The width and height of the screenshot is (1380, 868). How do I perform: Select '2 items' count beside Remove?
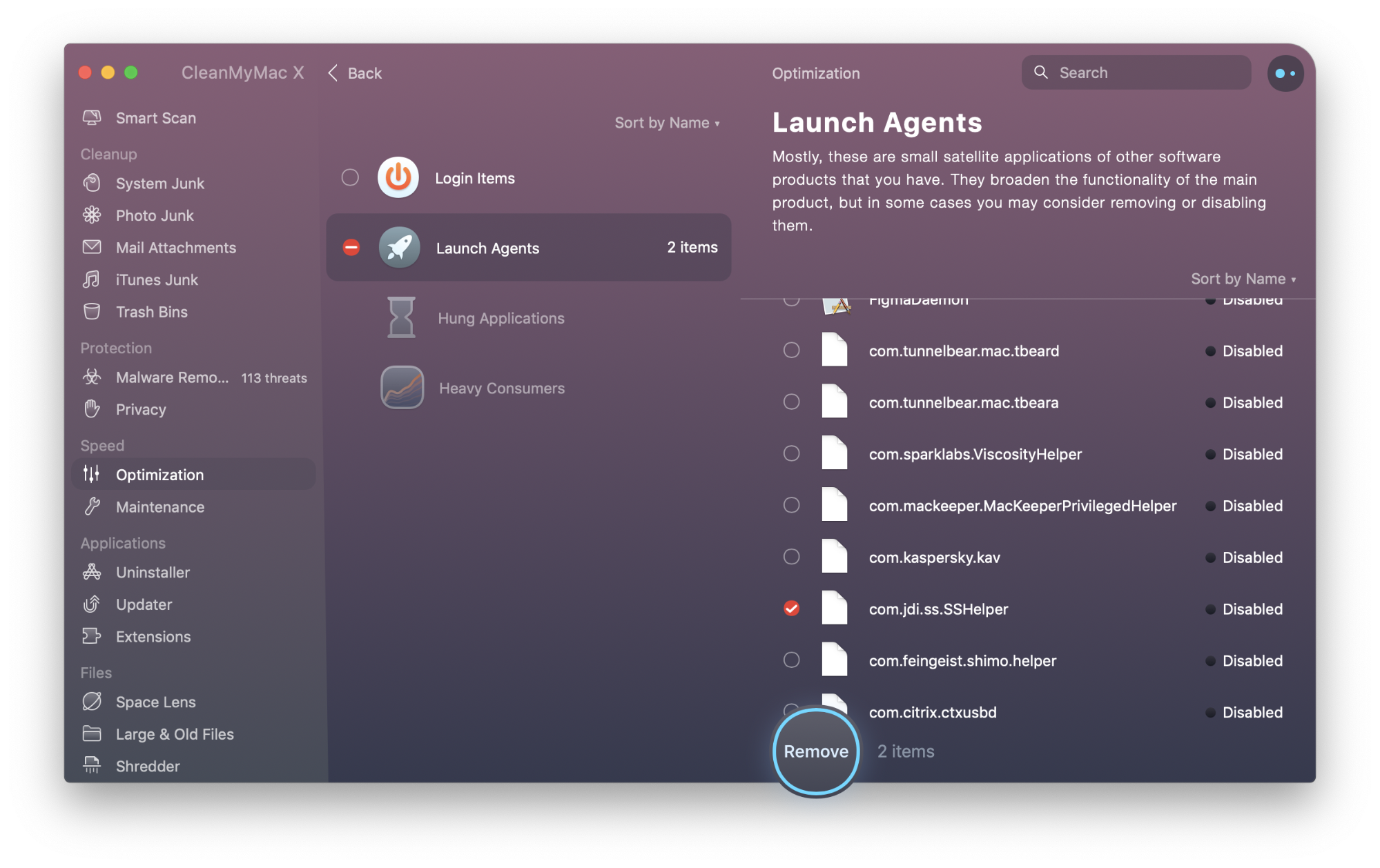click(x=906, y=751)
